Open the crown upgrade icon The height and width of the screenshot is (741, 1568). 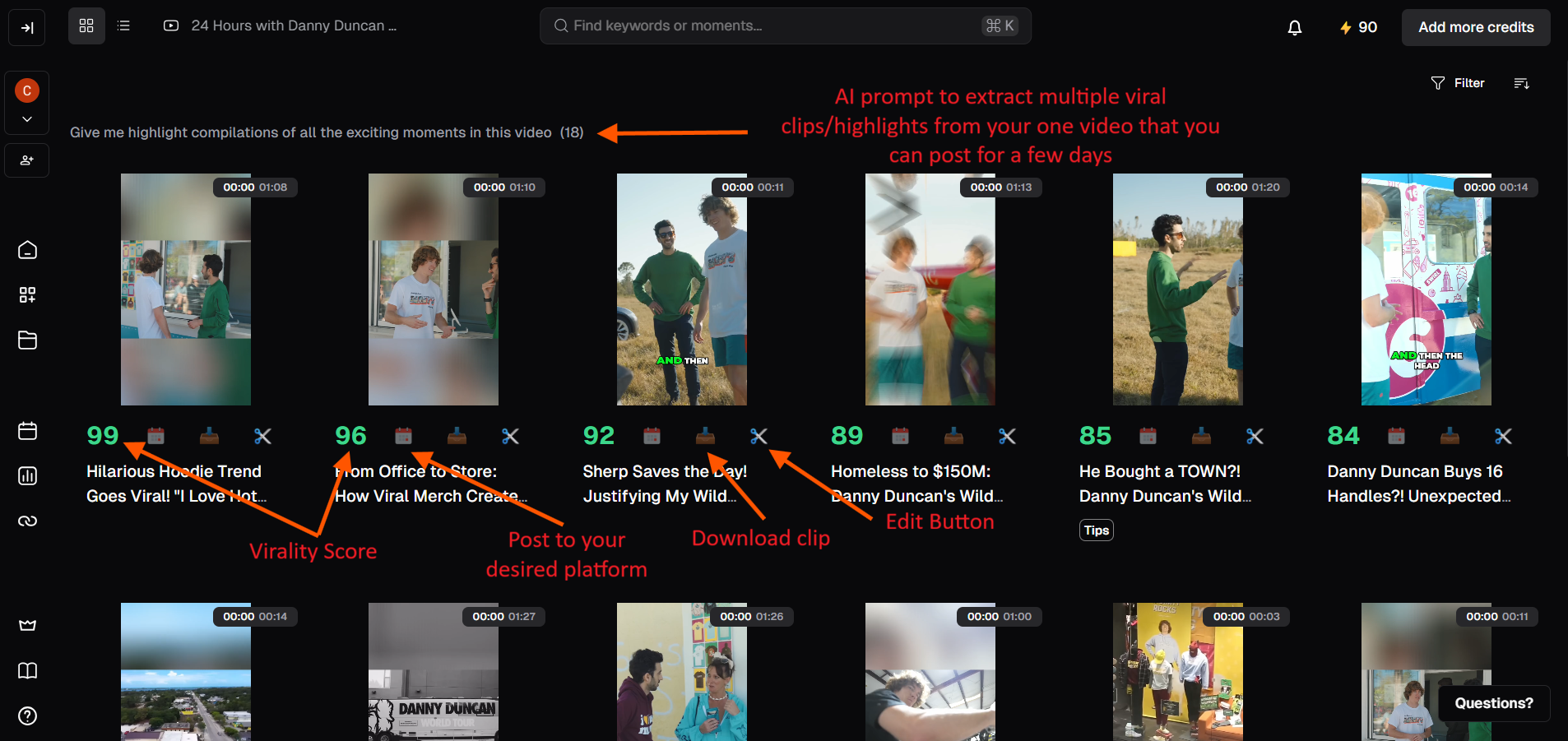tap(27, 625)
